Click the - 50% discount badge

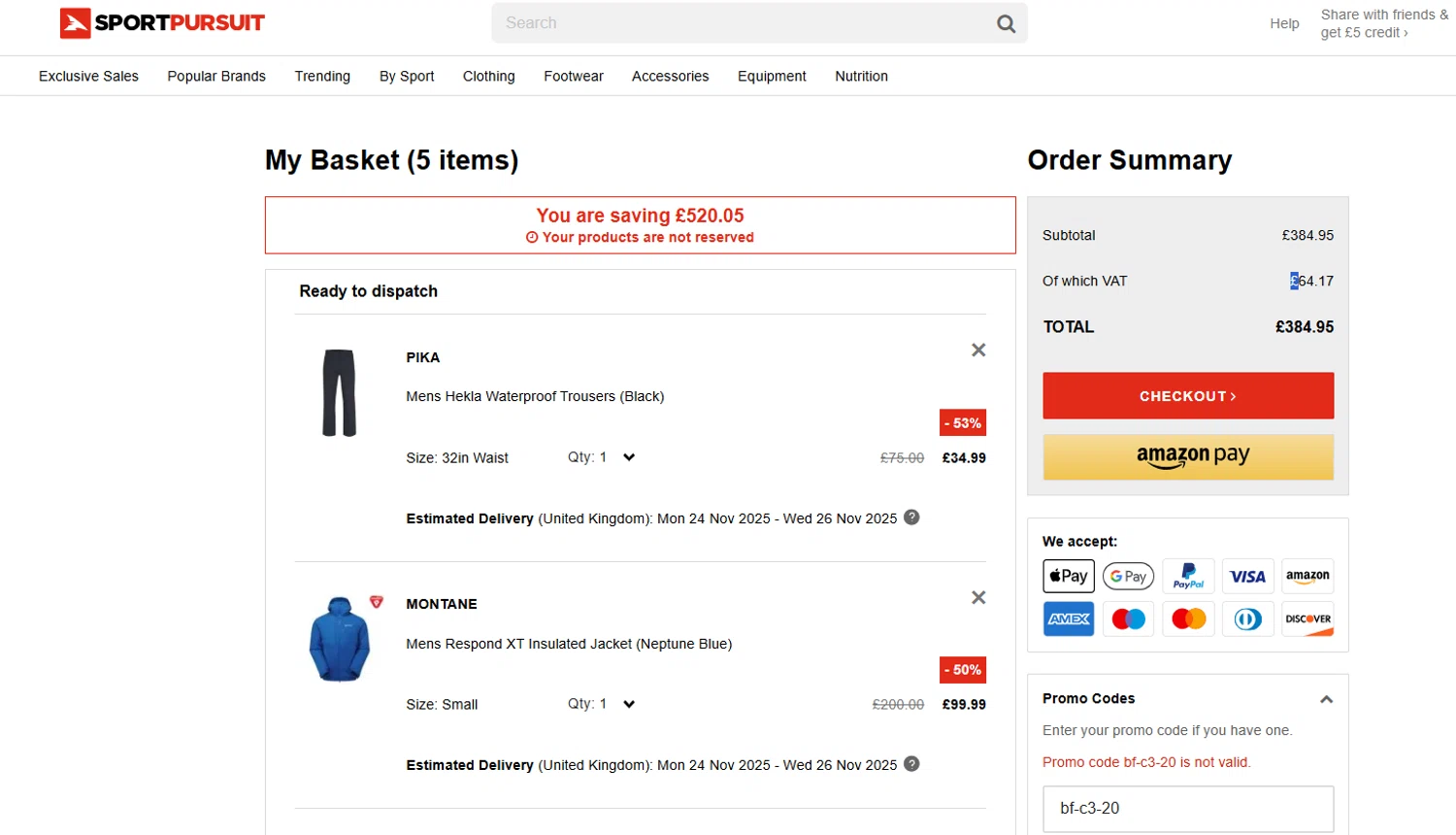point(963,670)
